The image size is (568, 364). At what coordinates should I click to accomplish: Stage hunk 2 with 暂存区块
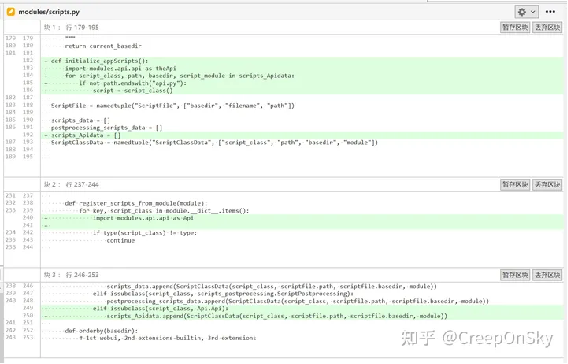[x=515, y=184]
